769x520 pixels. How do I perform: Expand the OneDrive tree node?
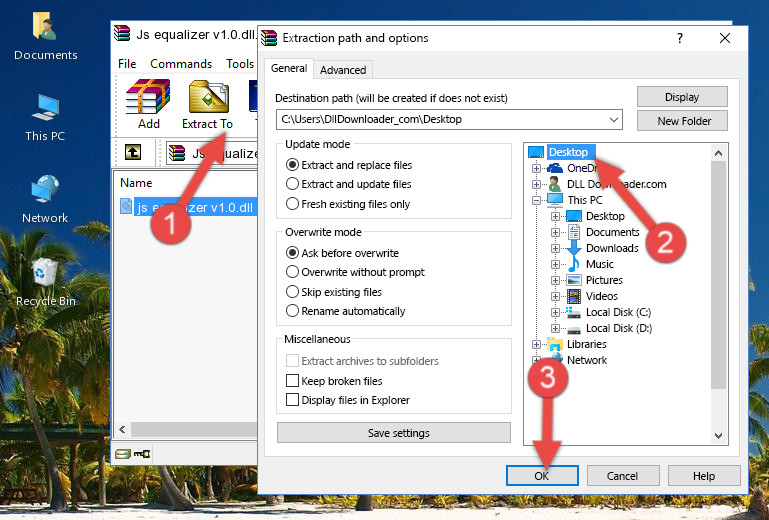pos(536,168)
